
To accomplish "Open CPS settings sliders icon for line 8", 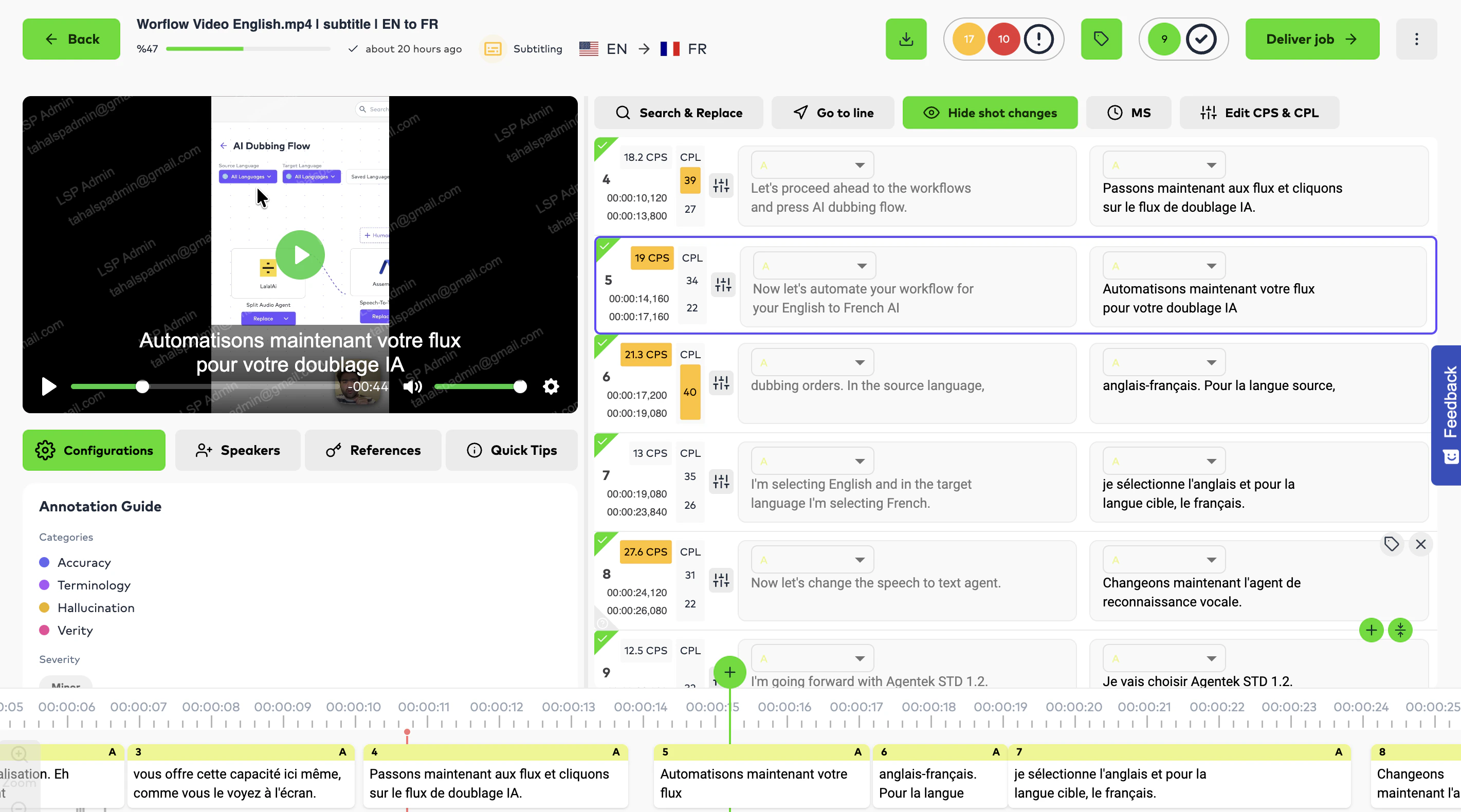I will pyautogui.click(x=721, y=580).
